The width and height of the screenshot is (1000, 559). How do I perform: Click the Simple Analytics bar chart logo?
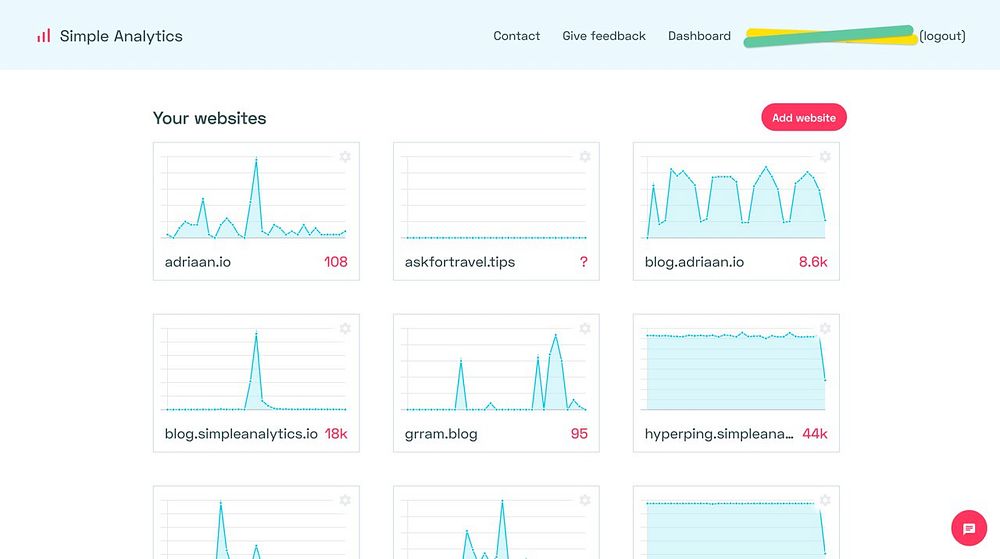(x=43, y=36)
